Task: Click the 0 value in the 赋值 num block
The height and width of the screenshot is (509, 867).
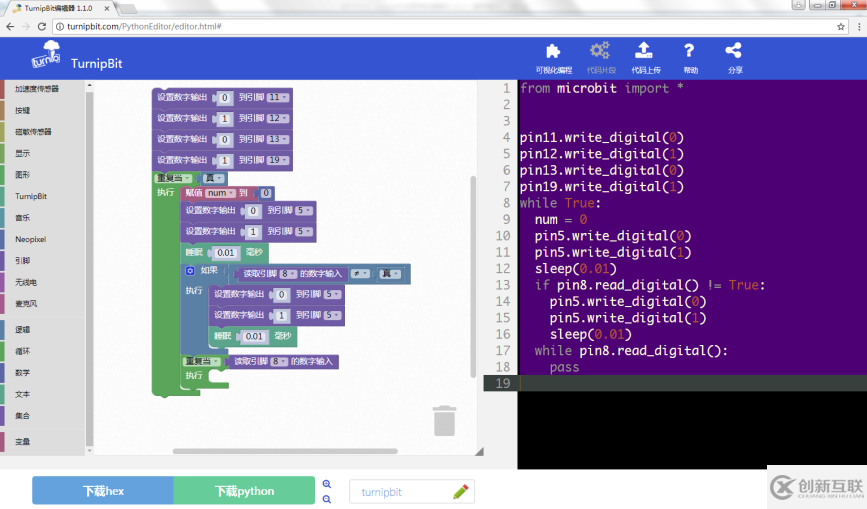Action: click(x=266, y=193)
